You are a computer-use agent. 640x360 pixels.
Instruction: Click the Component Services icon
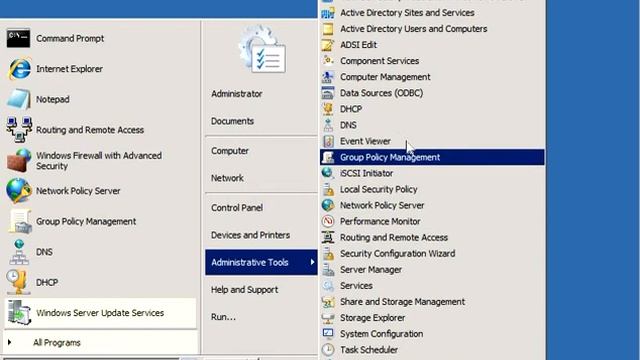click(x=328, y=61)
